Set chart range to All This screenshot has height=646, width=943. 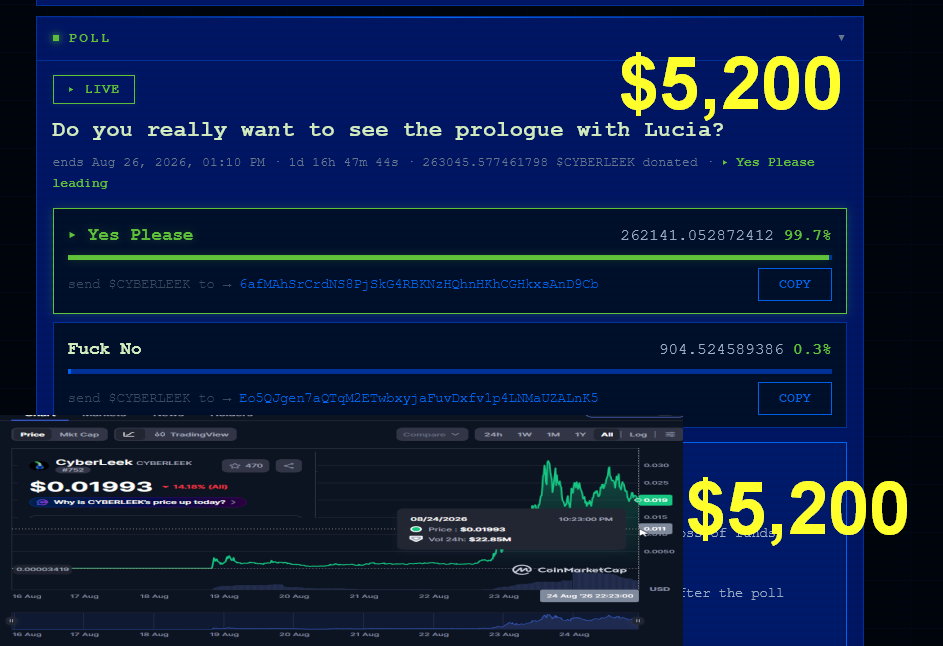coord(607,434)
